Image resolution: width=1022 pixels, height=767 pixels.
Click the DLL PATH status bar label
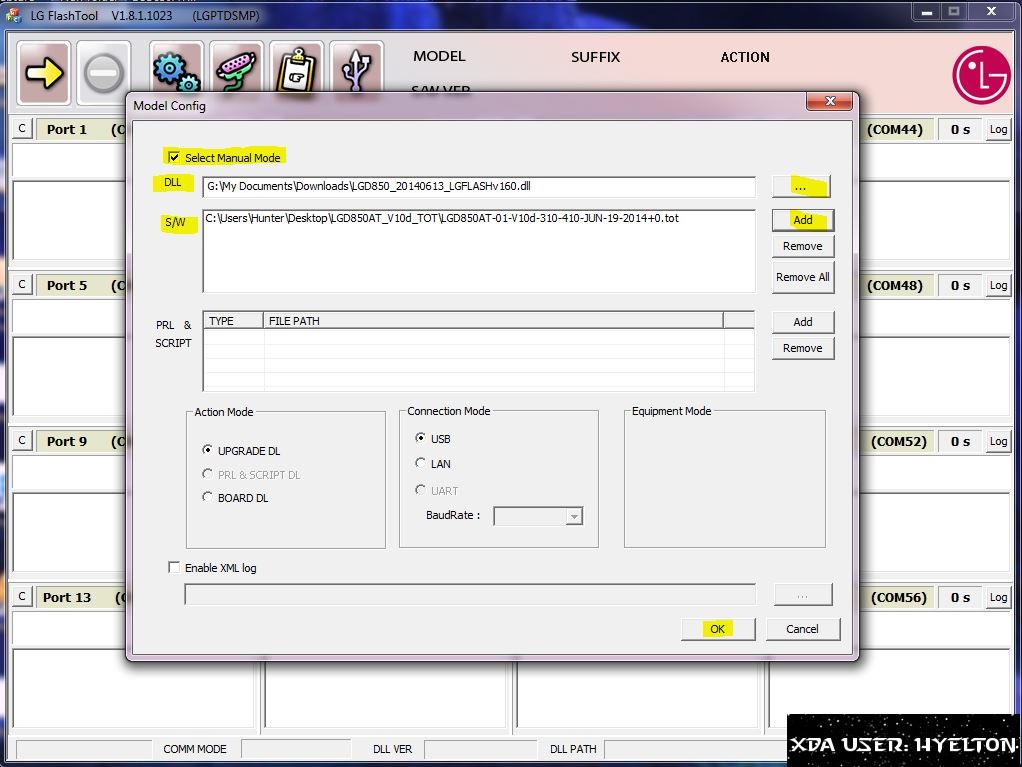point(573,749)
